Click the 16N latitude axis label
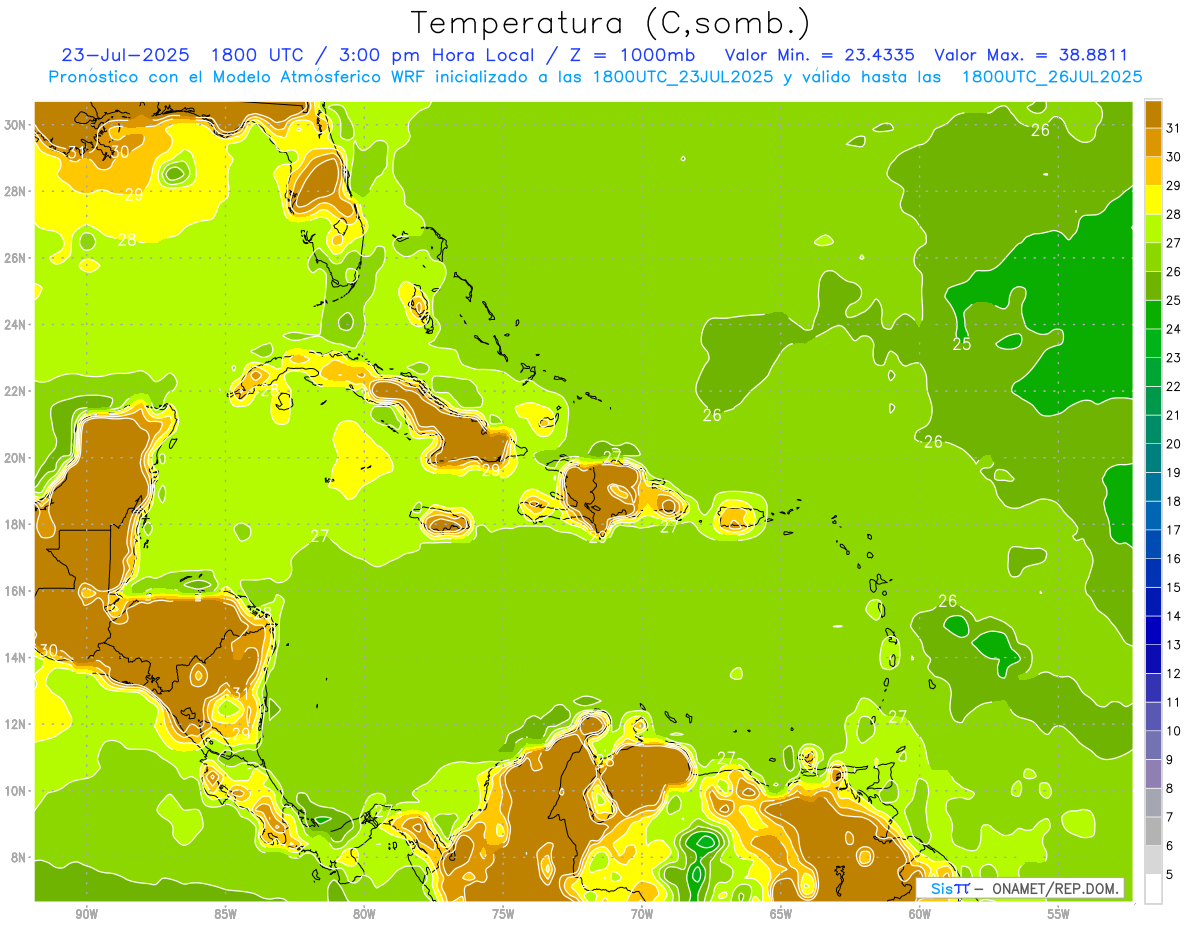Screen dimensions: 1200x927 [x=17, y=591]
